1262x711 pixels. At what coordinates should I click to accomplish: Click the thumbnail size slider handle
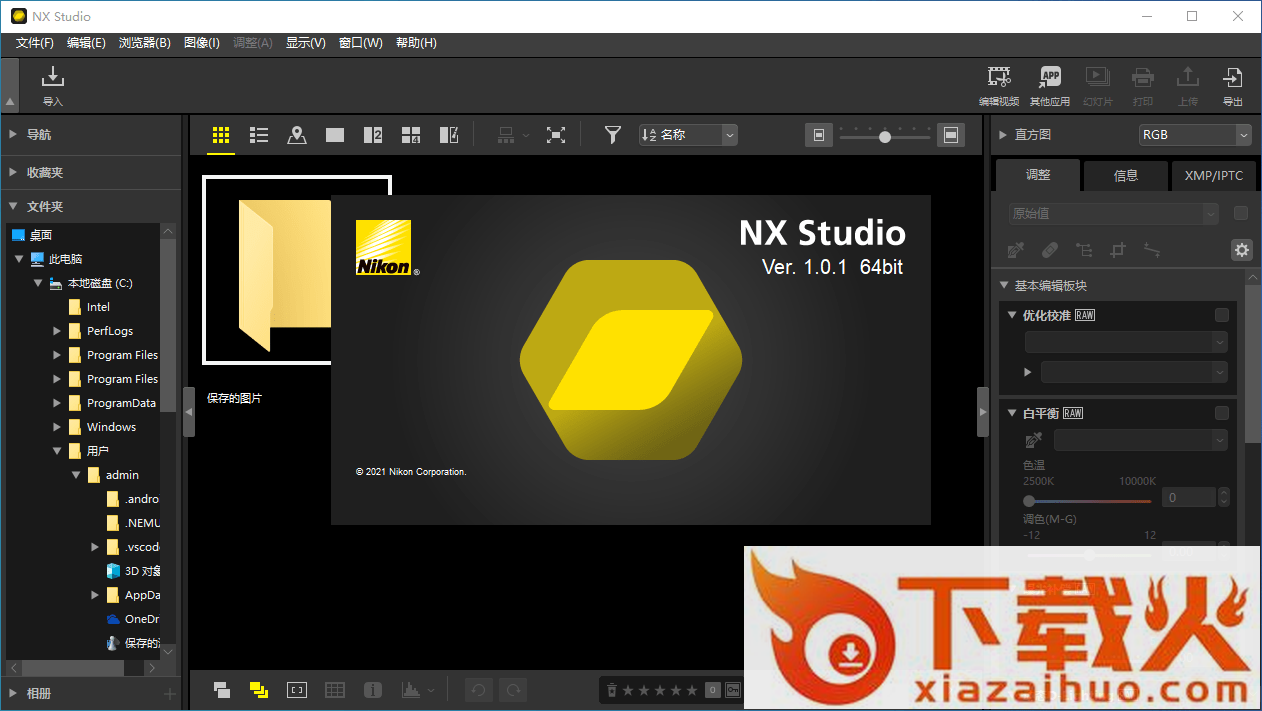[x=885, y=137]
